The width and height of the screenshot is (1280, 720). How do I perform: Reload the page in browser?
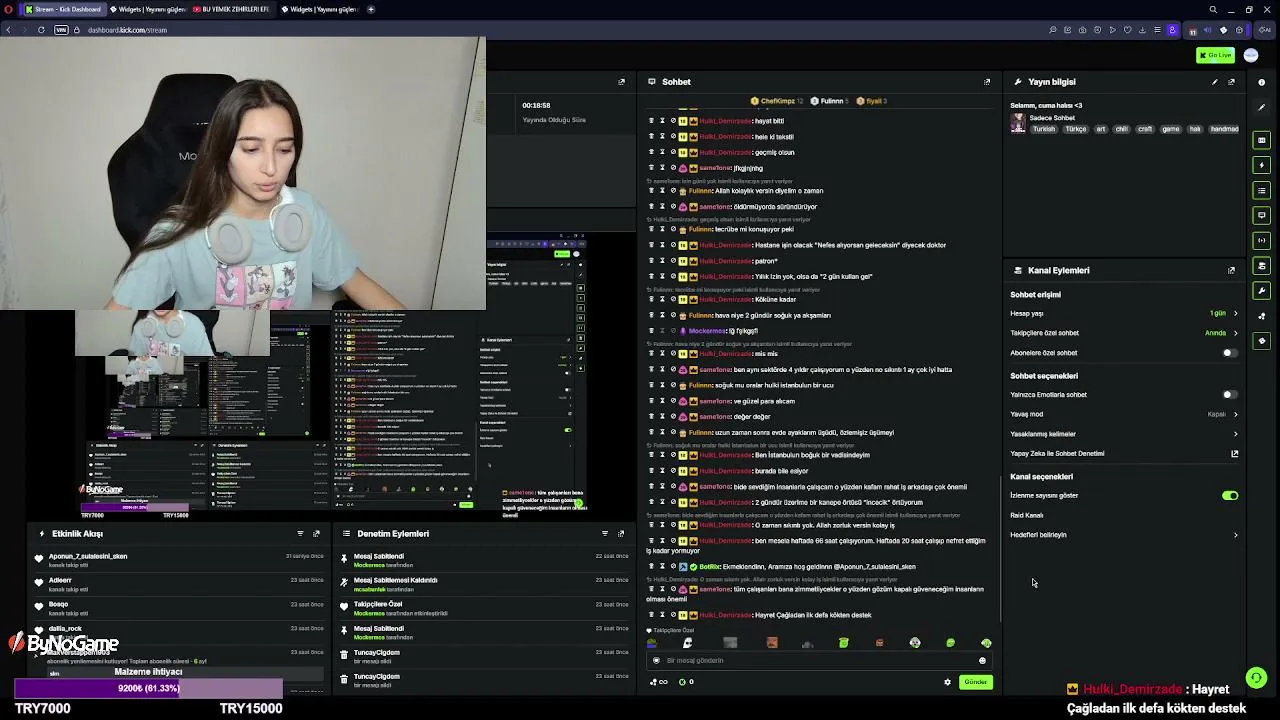[41, 30]
